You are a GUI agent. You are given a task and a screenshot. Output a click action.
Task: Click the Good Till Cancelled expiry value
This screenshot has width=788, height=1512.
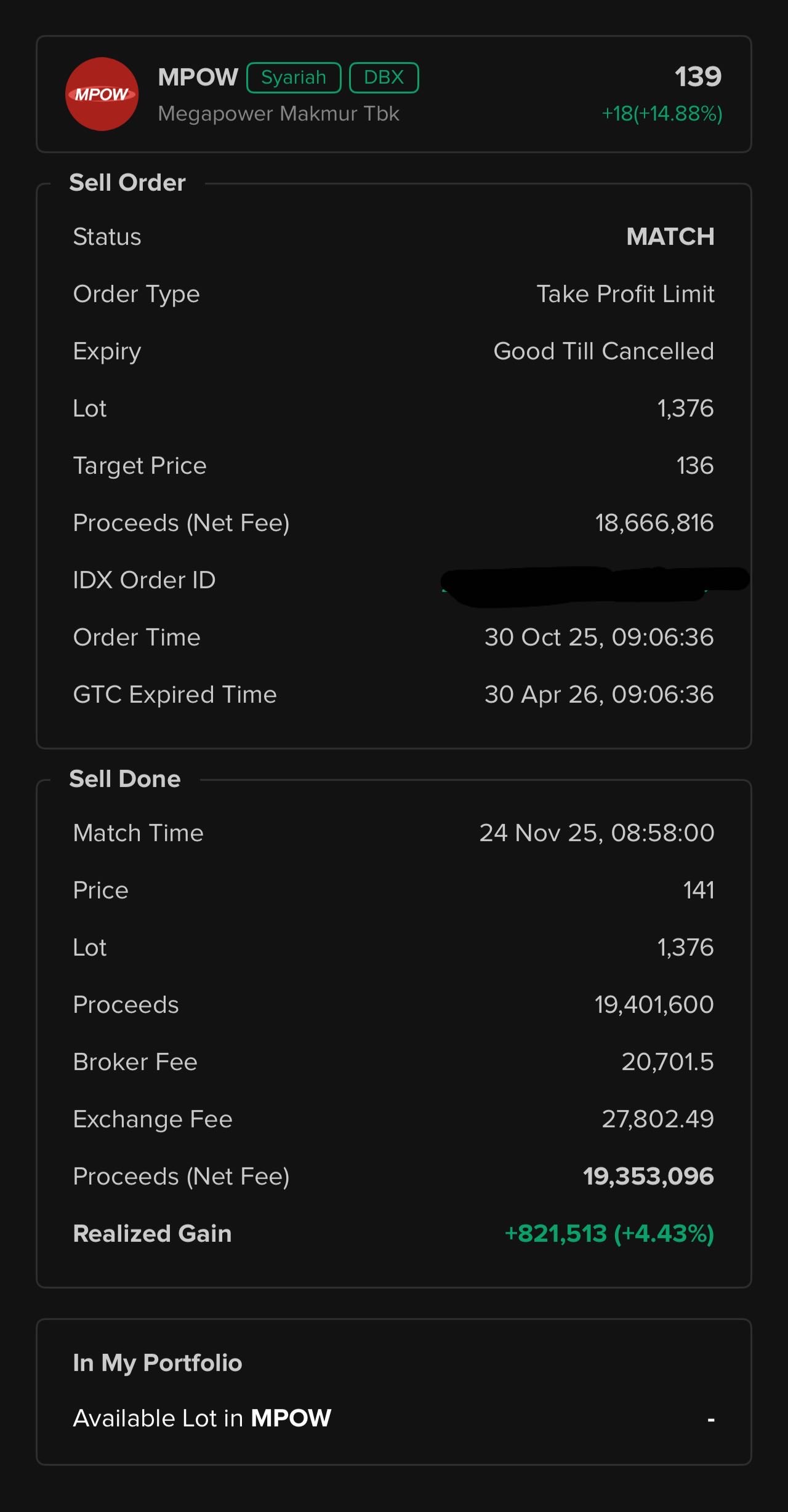(x=603, y=351)
